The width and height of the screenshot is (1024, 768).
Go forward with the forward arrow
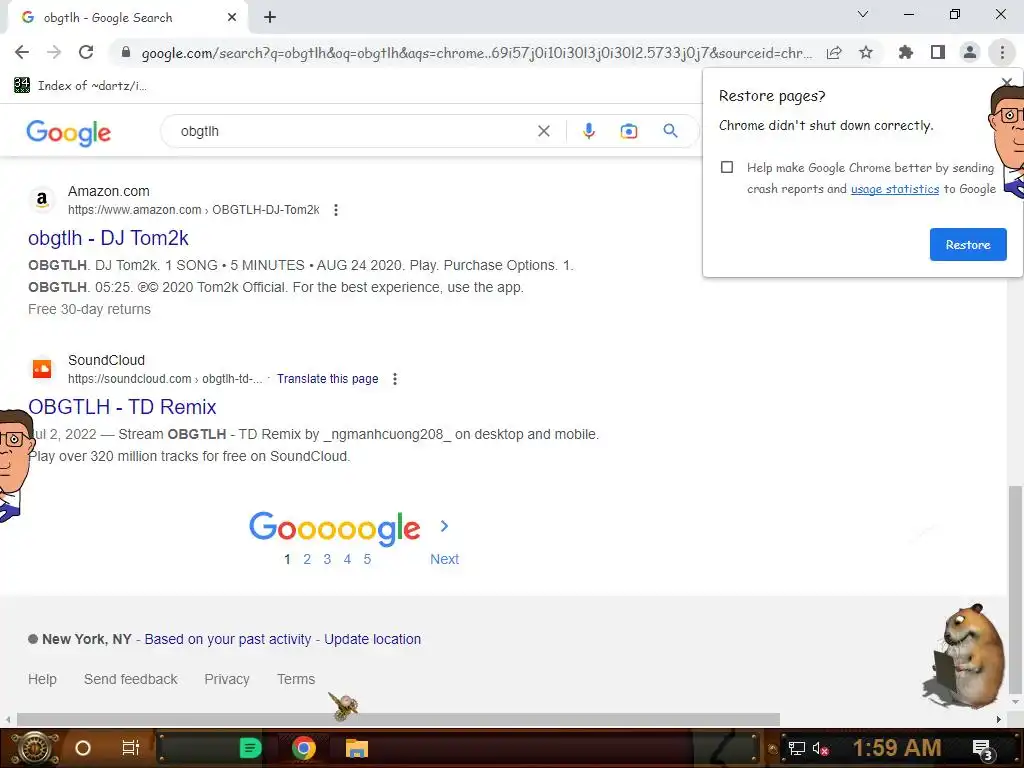54,52
